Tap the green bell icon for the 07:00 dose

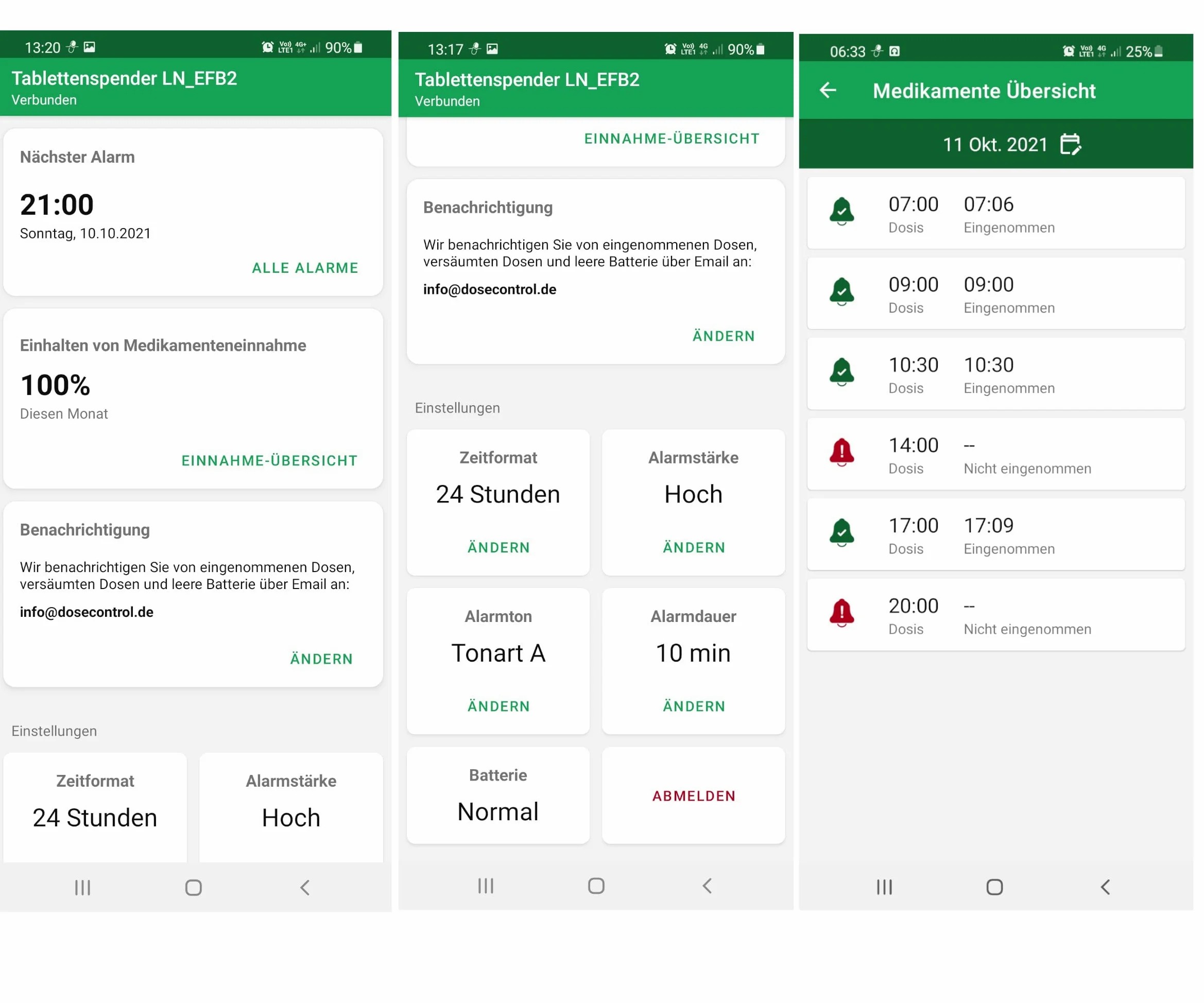pyautogui.click(x=841, y=212)
